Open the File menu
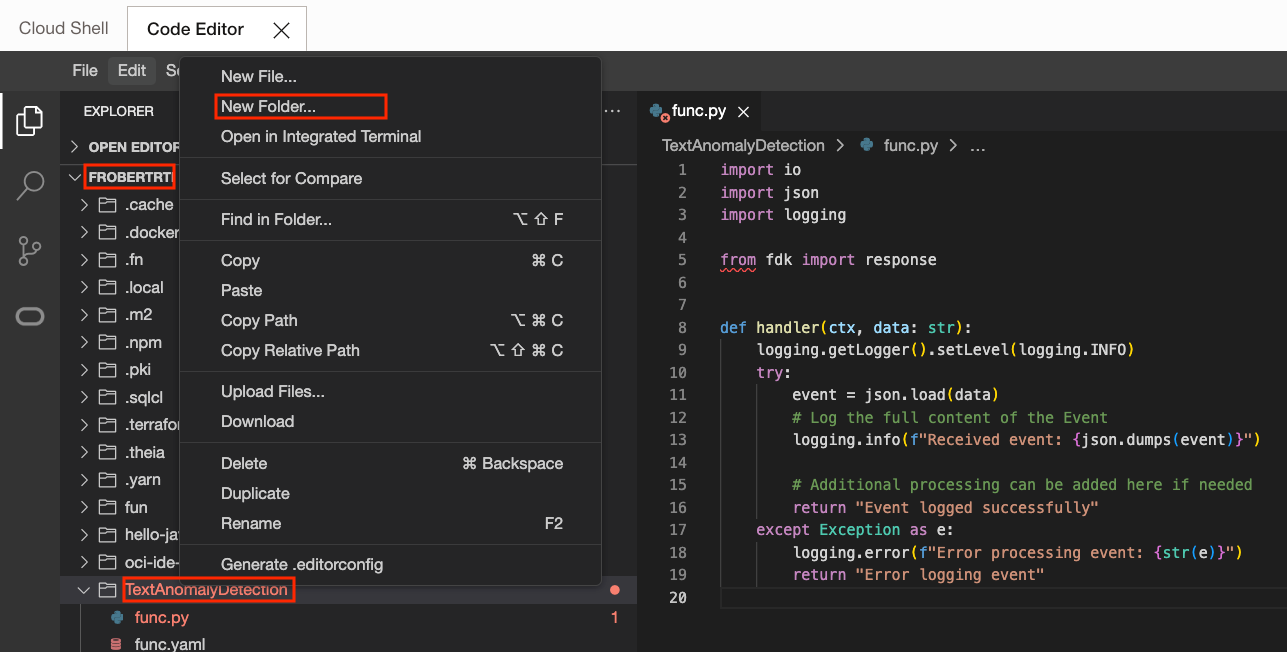Viewport: 1287px width, 652px height. click(x=85, y=70)
